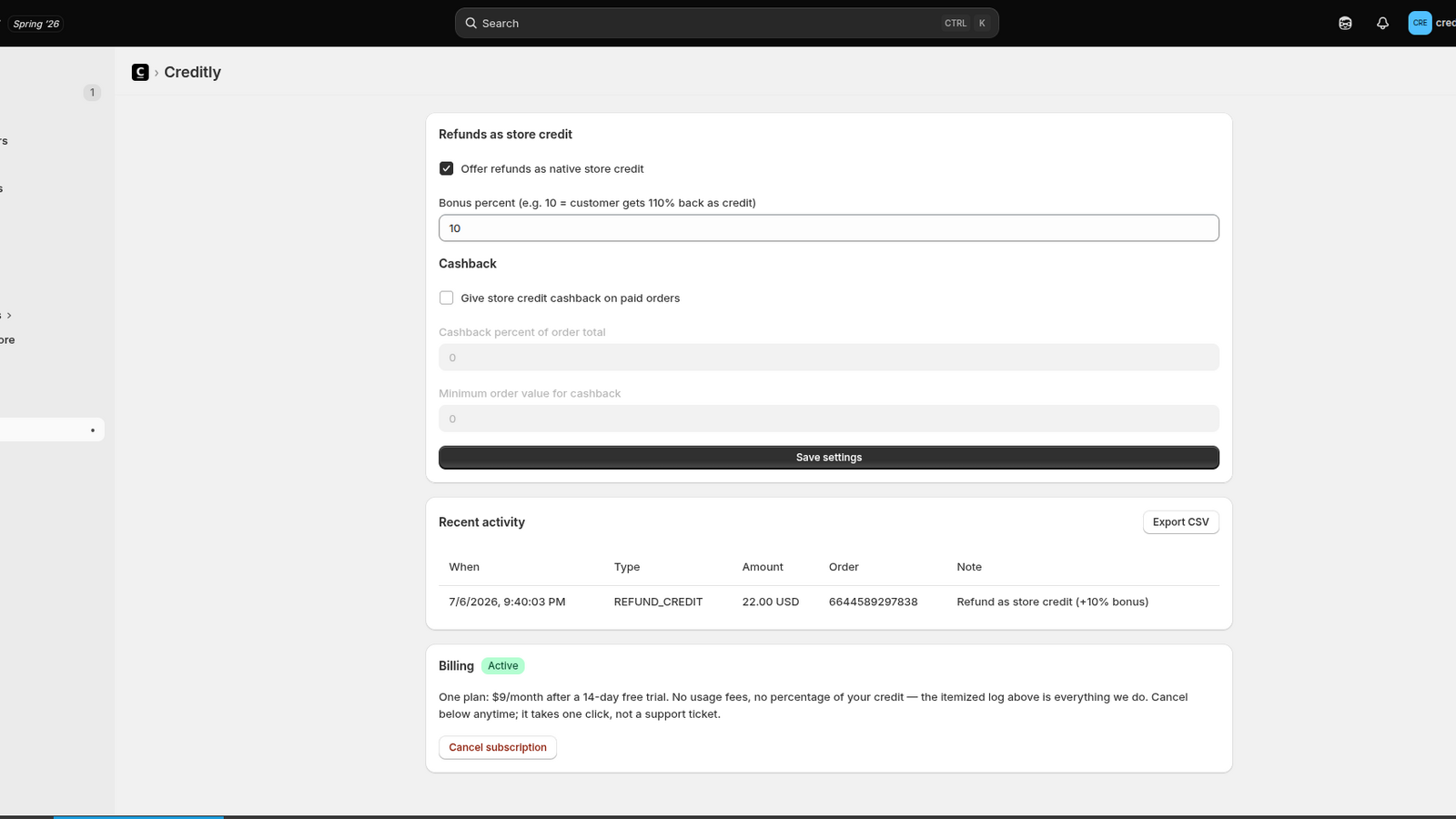
Task: Enable store credit cashback on paid orders
Action: 447,298
